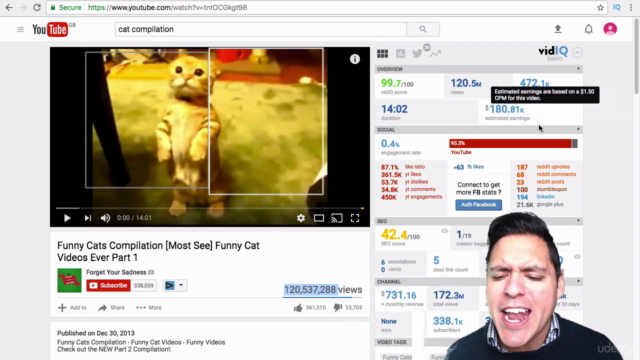Share the video
Image resolution: width=640 pixels, height=360 pixels.
111,307
